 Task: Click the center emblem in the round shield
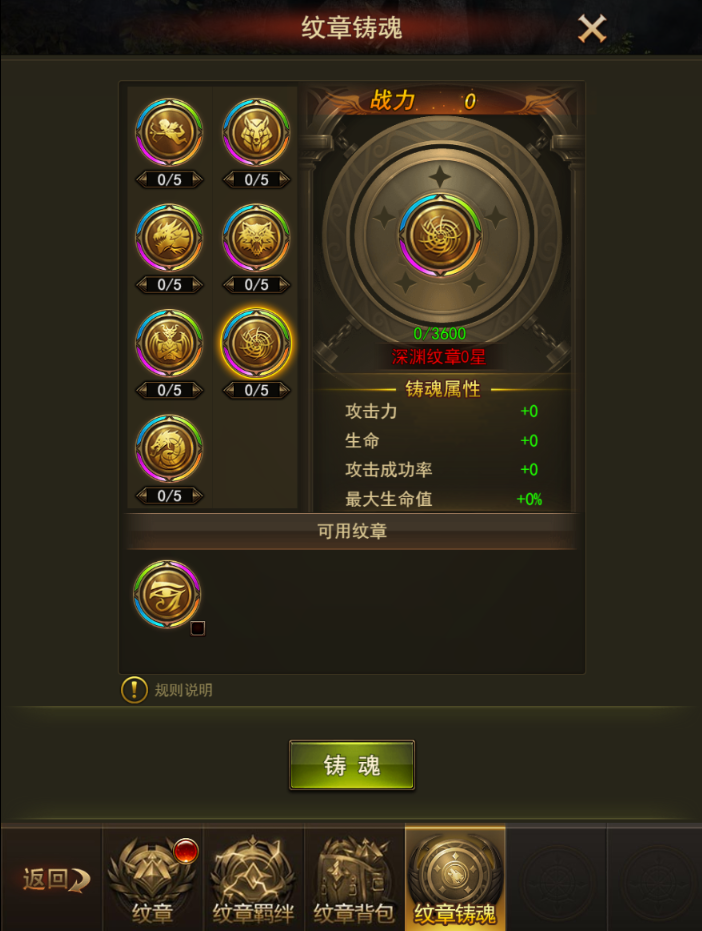coord(440,235)
